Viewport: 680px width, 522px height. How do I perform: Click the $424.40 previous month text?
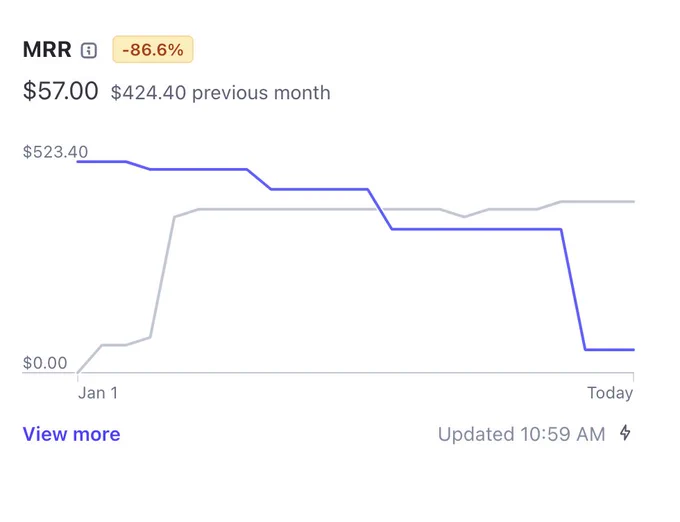[220, 93]
